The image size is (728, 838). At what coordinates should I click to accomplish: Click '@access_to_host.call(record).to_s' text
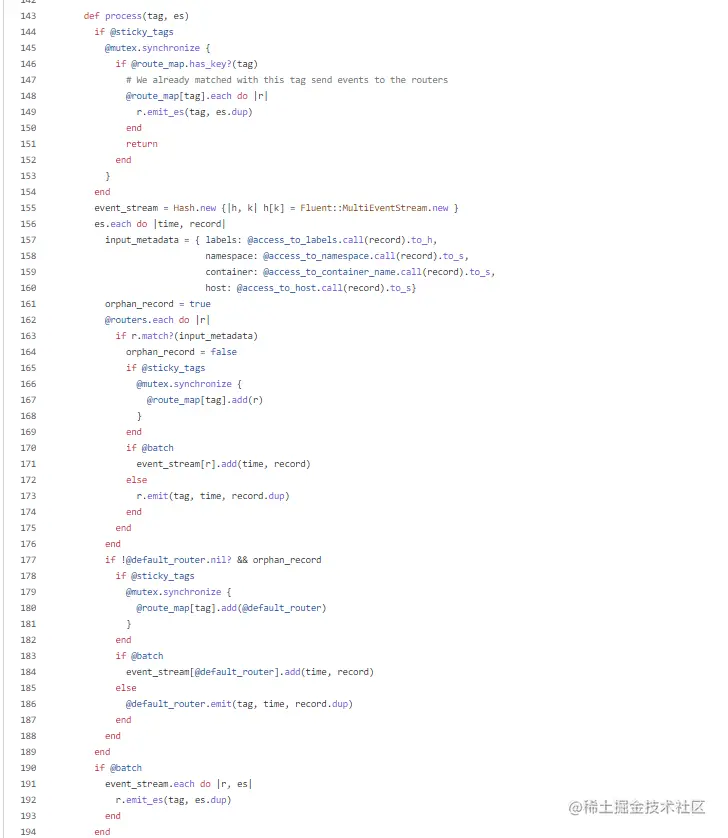pos(324,288)
